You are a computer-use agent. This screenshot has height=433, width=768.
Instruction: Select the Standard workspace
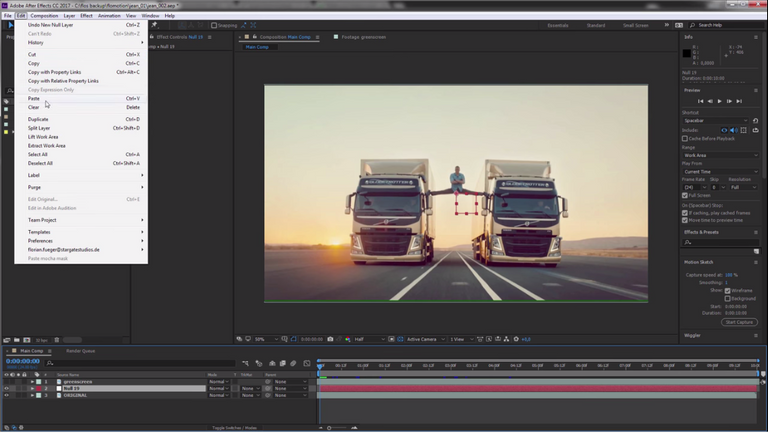tap(596, 25)
